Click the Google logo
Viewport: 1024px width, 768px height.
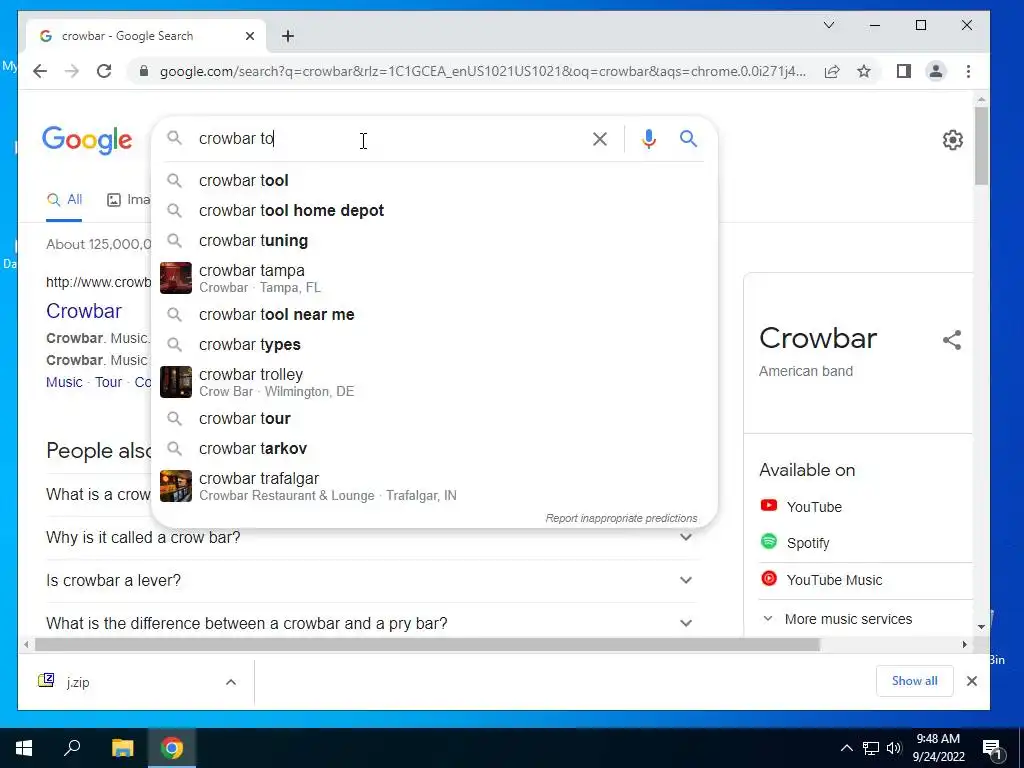(87, 140)
